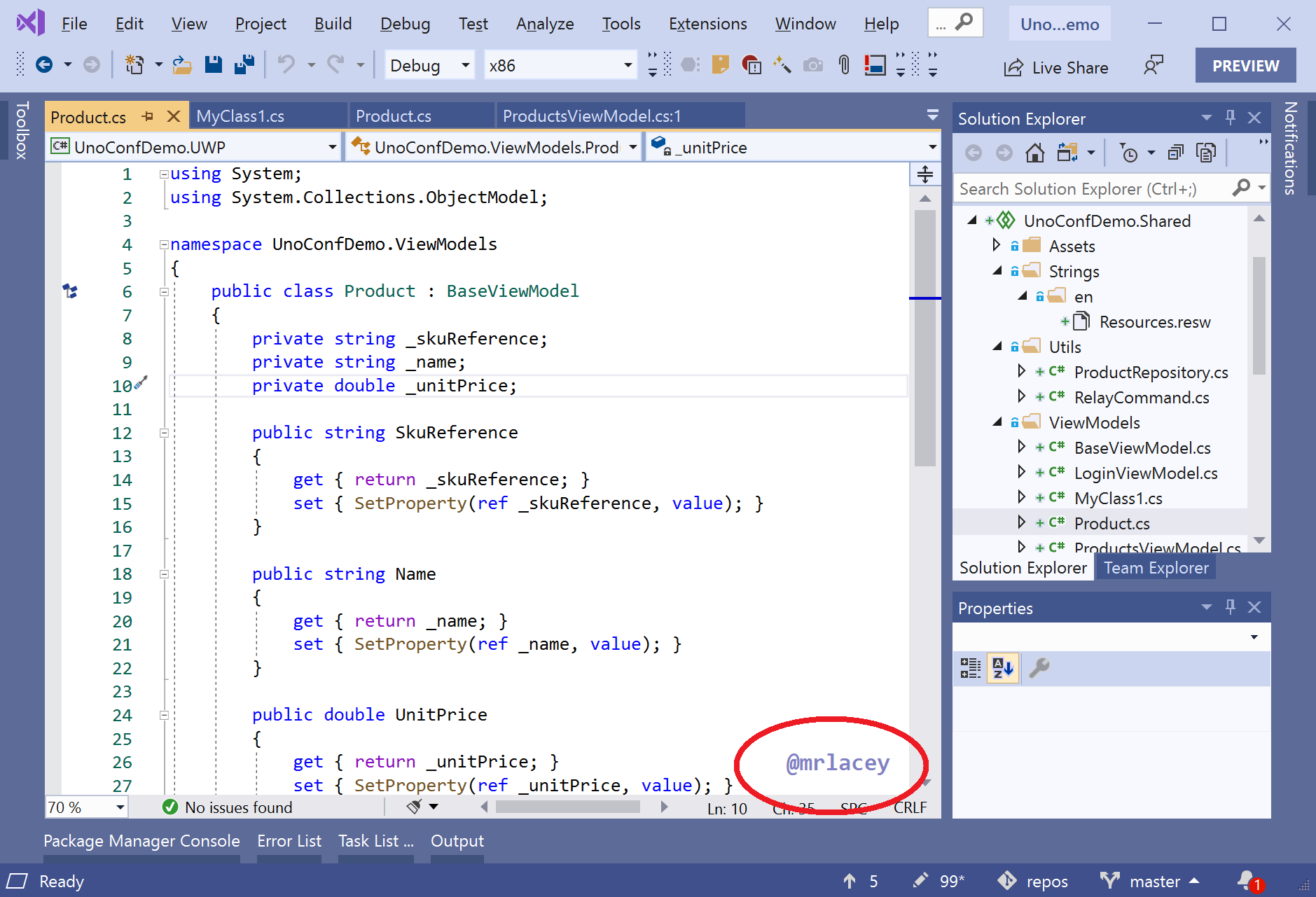Expand the ProductRepository.cs node
Screen dimensions: 1316x897
click(x=1022, y=371)
